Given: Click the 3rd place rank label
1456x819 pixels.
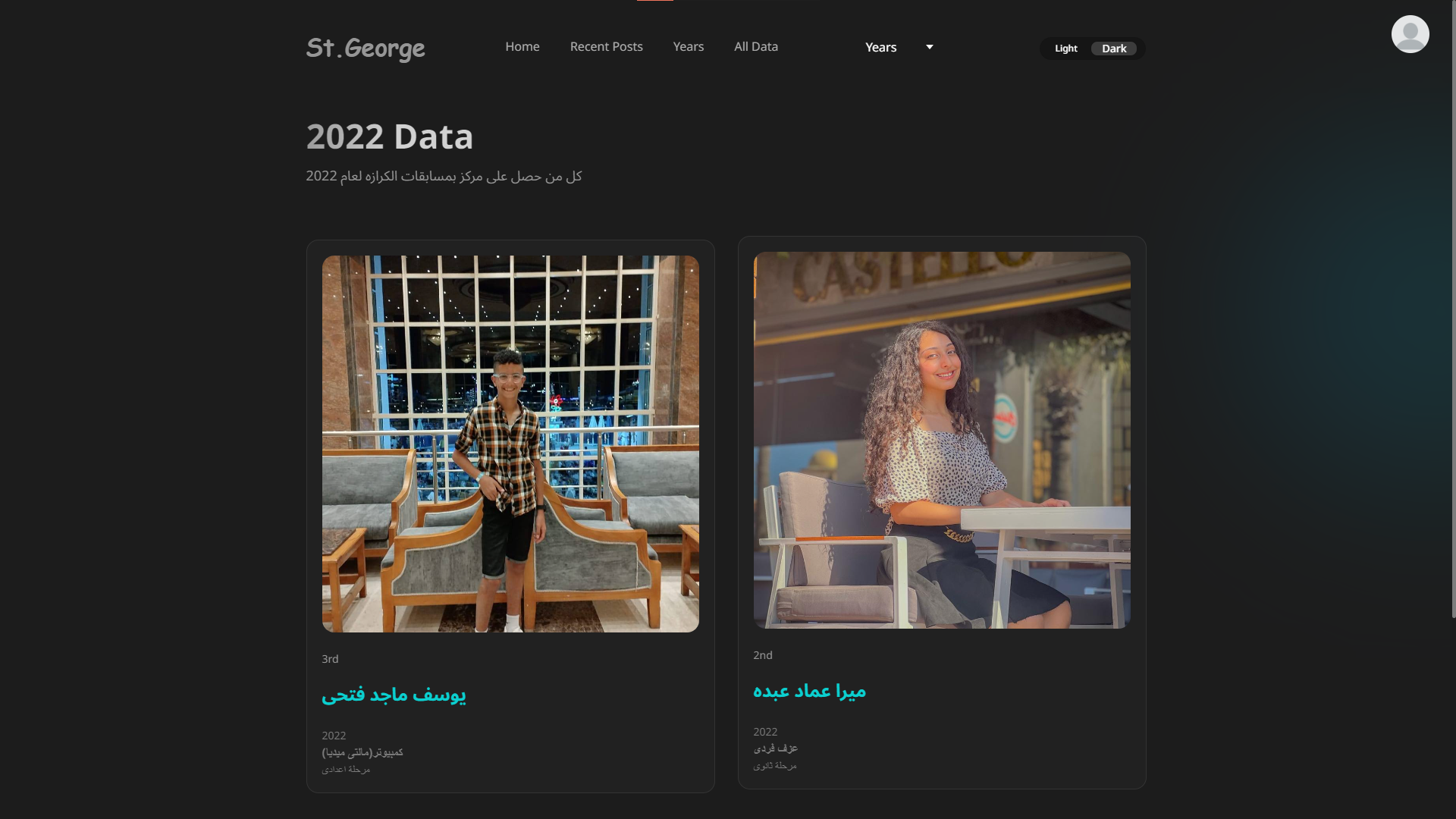Looking at the screenshot, I should pyautogui.click(x=330, y=659).
